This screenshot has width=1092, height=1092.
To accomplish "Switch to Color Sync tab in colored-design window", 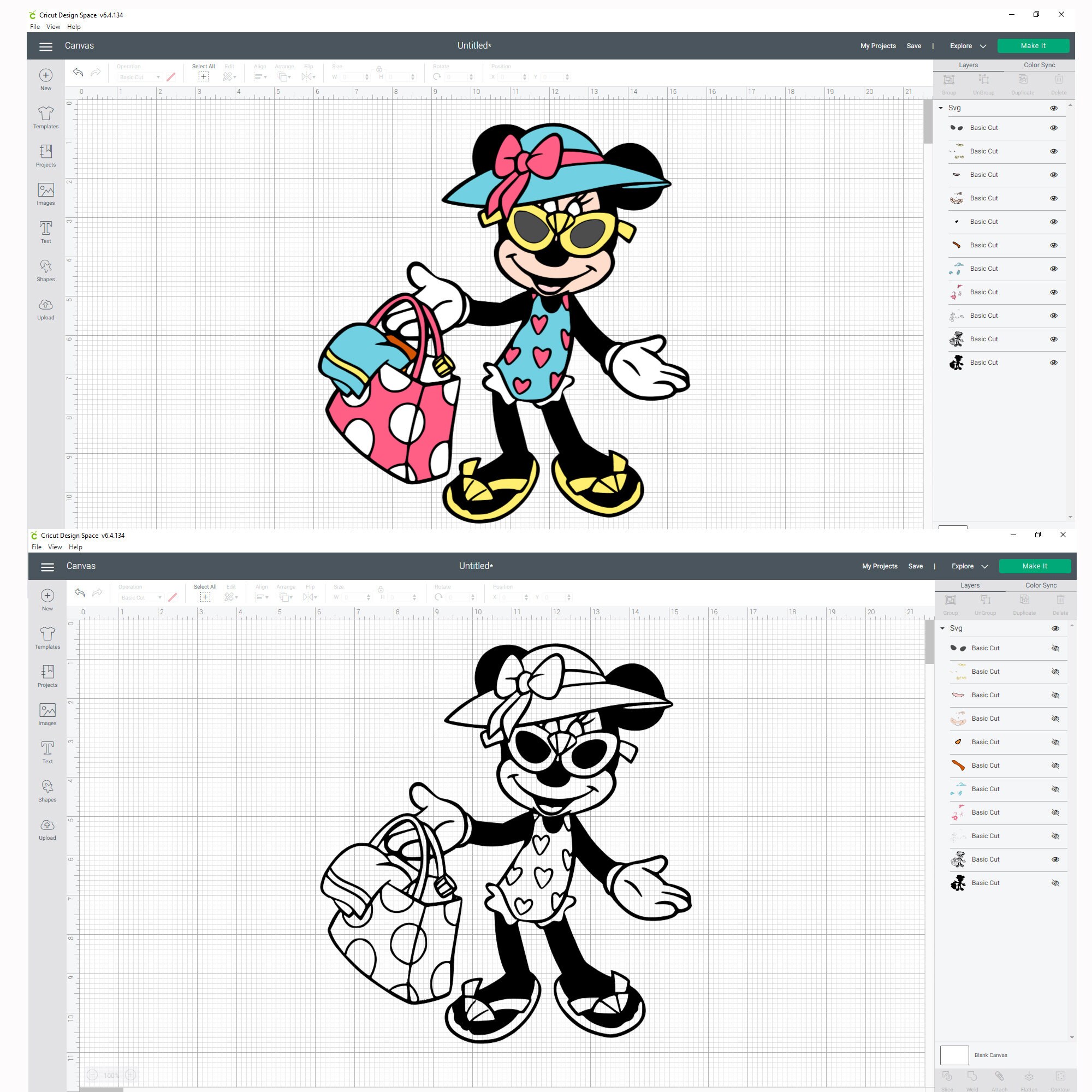I will 1040,65.
